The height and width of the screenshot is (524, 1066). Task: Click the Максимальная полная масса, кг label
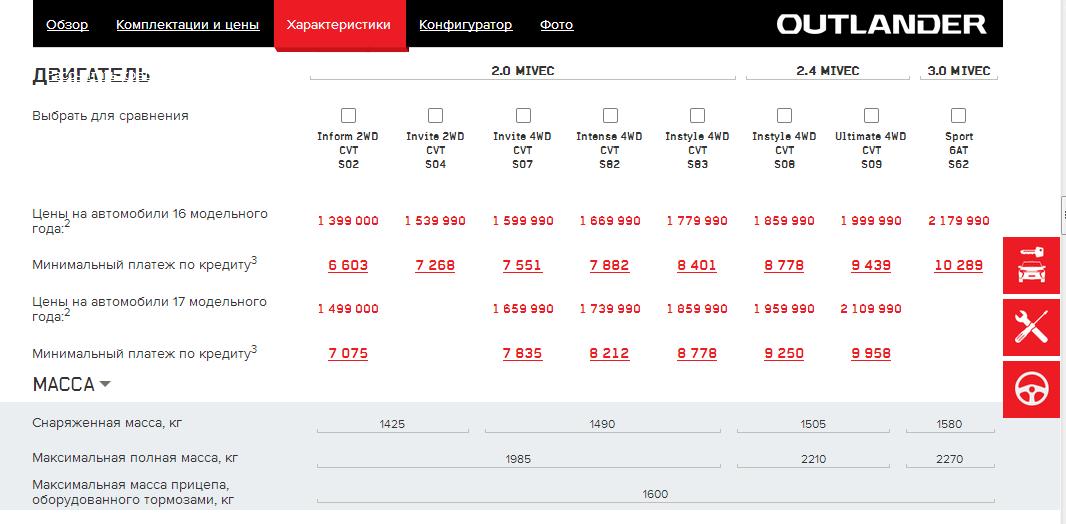click(135, 459)
